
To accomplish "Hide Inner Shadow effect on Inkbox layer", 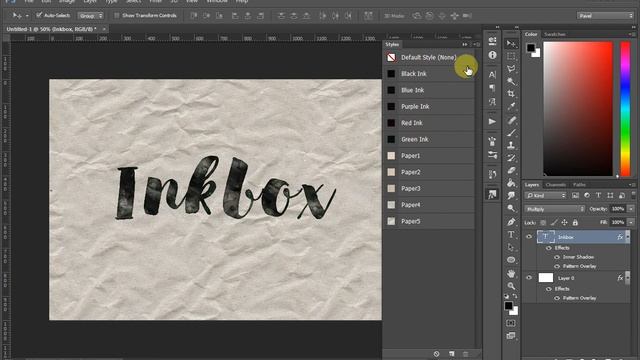I will 557,257.
